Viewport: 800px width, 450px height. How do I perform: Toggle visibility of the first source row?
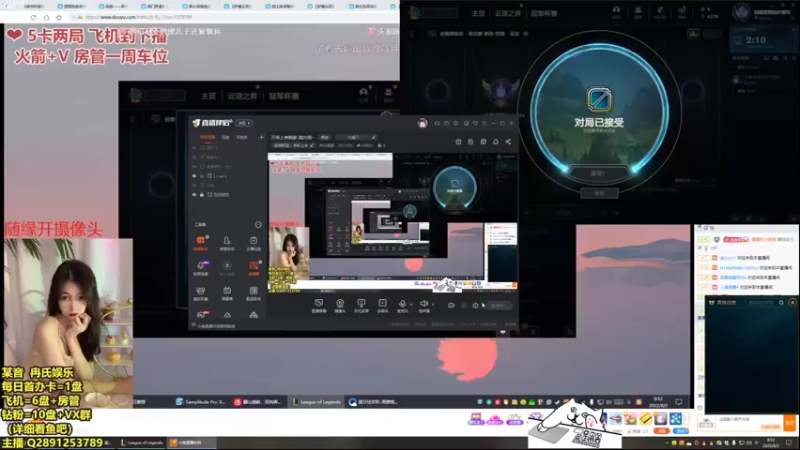(x=194, y=147)
